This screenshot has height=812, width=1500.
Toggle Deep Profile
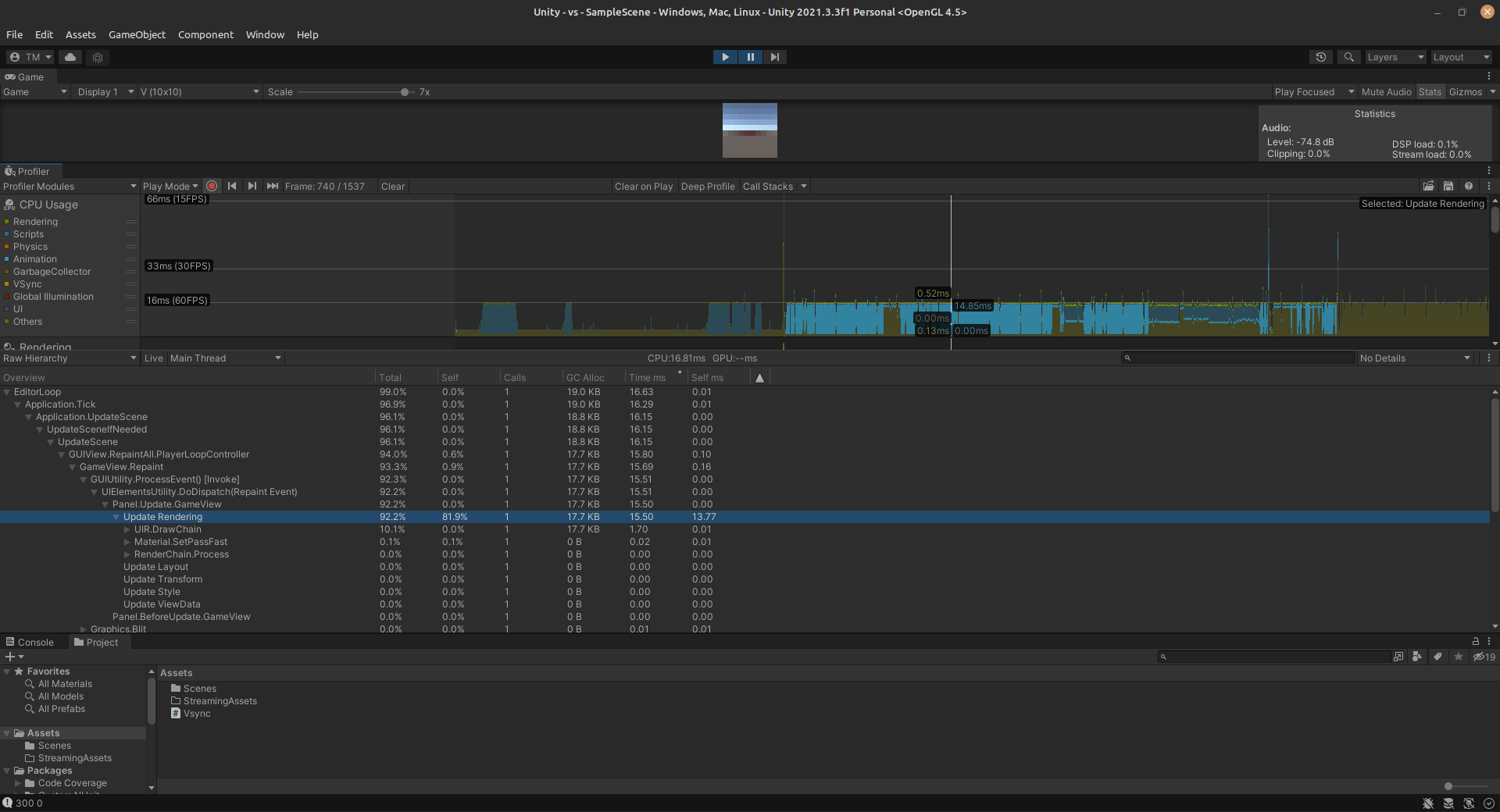click(708, 187)
